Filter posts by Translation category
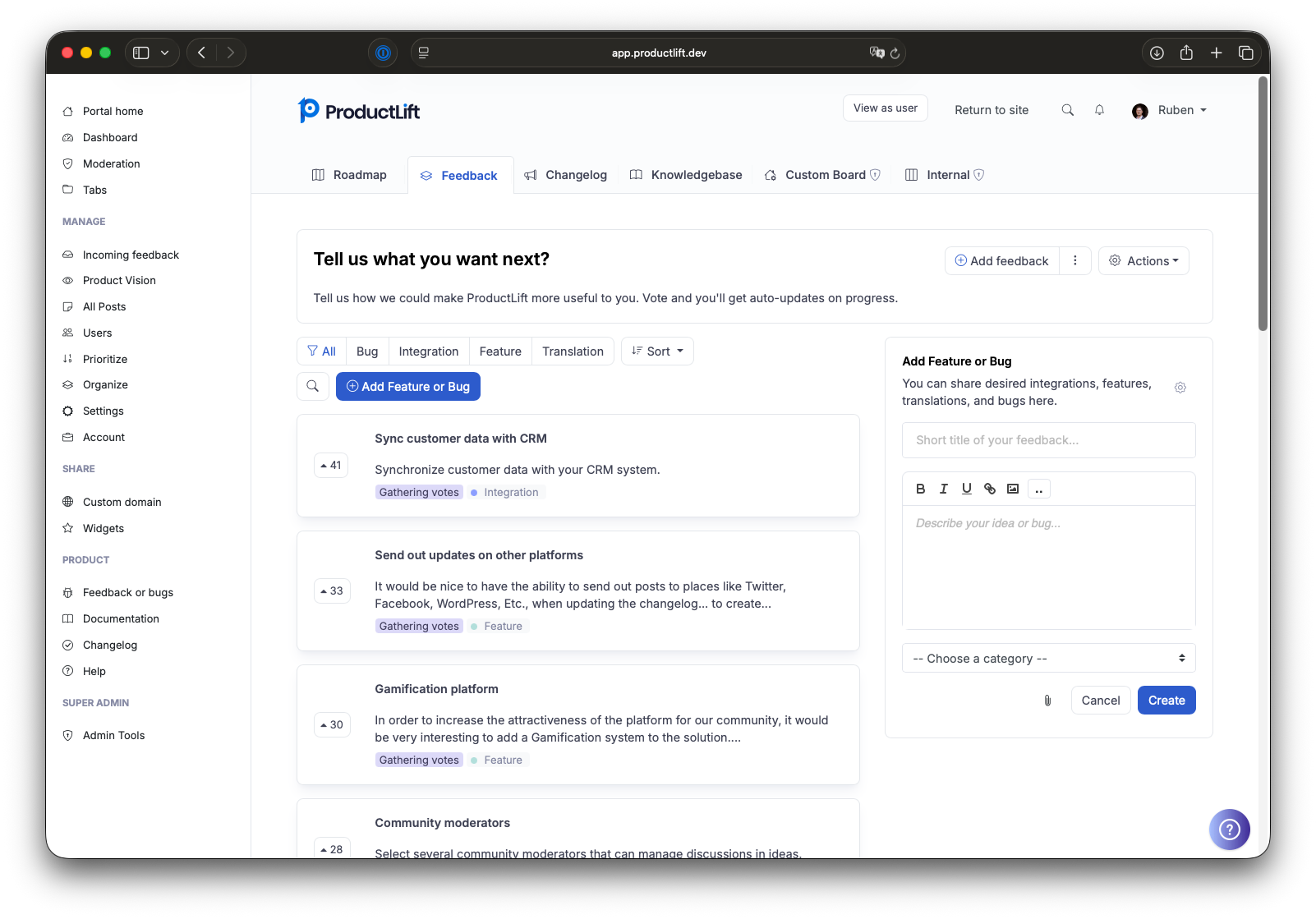1316x919 pixels. [x=573, y=351]
